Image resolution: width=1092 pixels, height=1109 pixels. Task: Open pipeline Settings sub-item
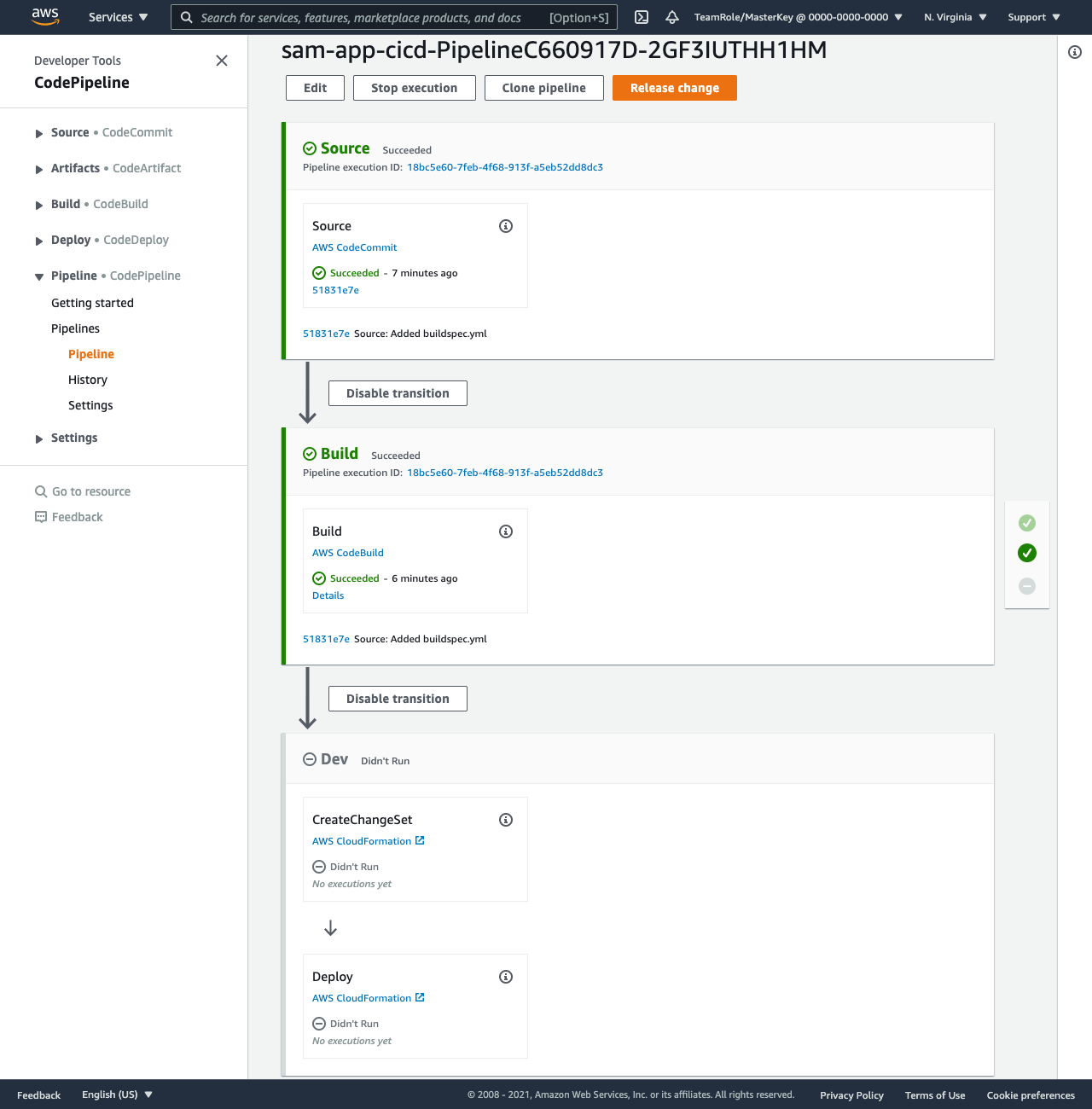(90, 405)
